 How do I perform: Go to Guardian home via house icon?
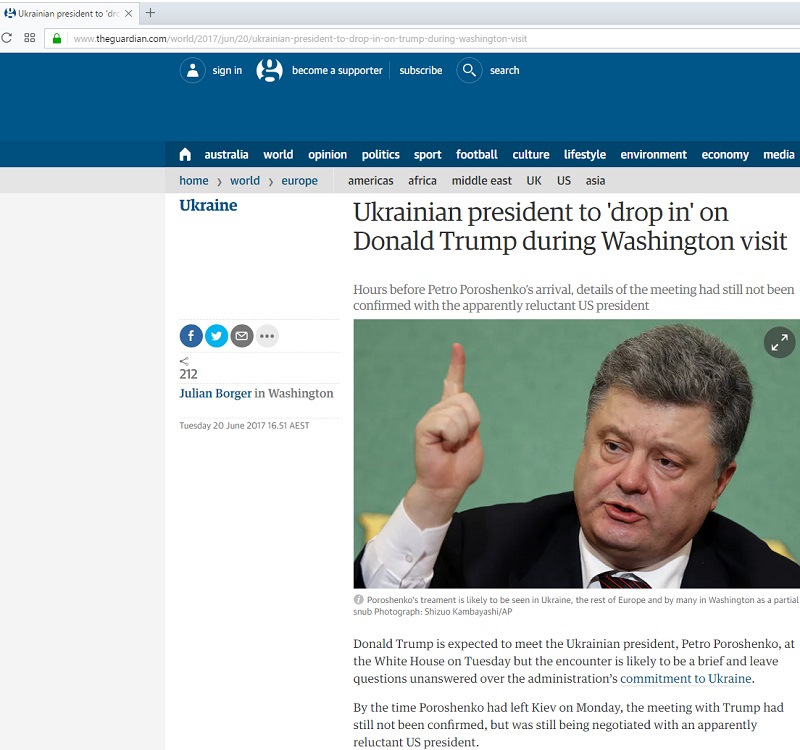coord(185,155)
